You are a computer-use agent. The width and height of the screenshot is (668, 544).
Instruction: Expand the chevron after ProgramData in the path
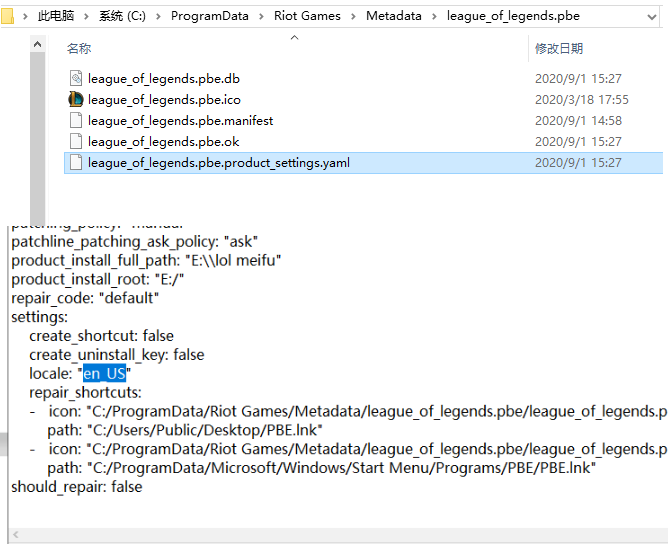[x=261, y=17]
